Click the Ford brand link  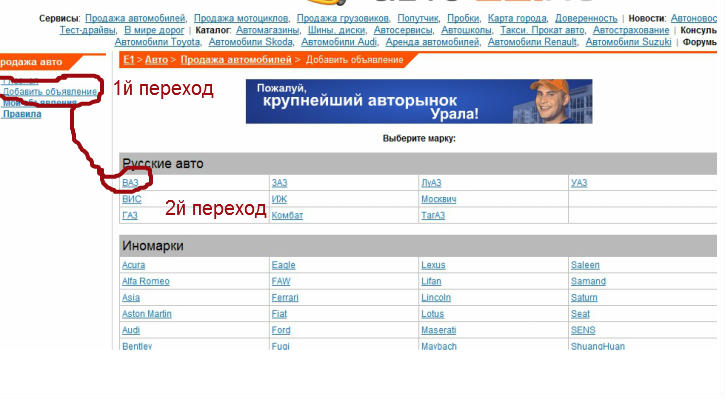281,331
